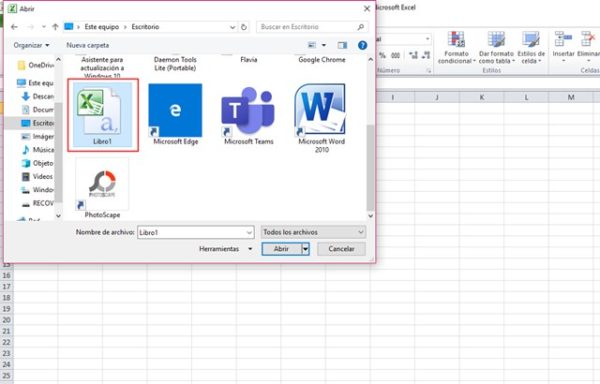
Task: Apply thousands separator style in Excel
Action: (395, 55)
